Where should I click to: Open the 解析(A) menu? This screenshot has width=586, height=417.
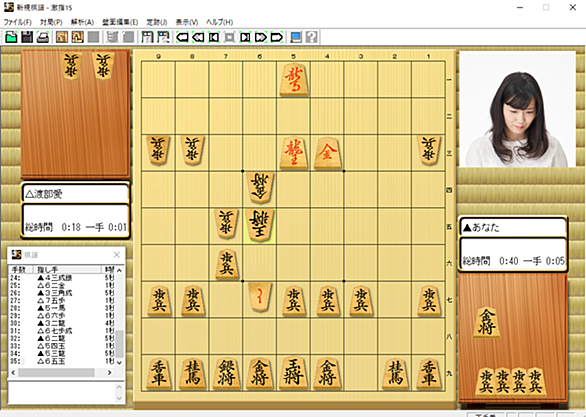pyautogui.click(x=82, y=22)
